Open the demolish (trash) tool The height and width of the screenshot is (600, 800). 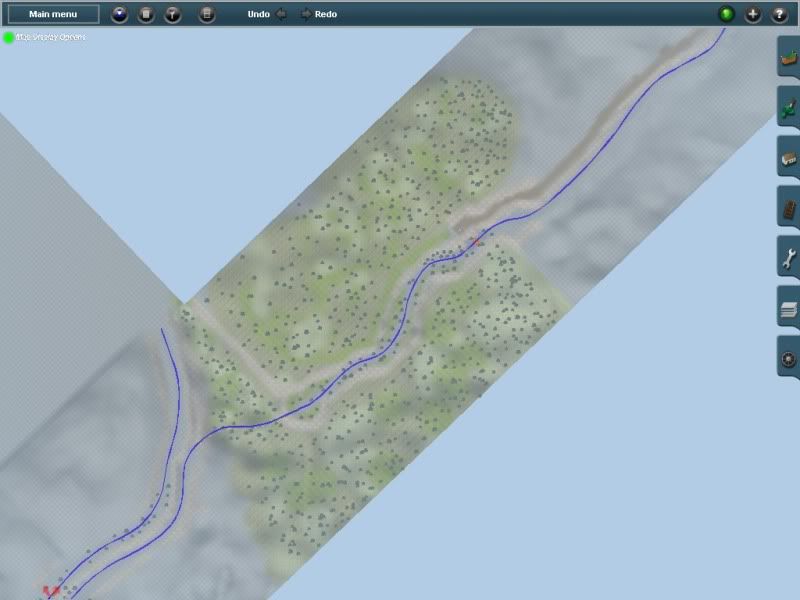pyautogui.click(x=145, y=14)
